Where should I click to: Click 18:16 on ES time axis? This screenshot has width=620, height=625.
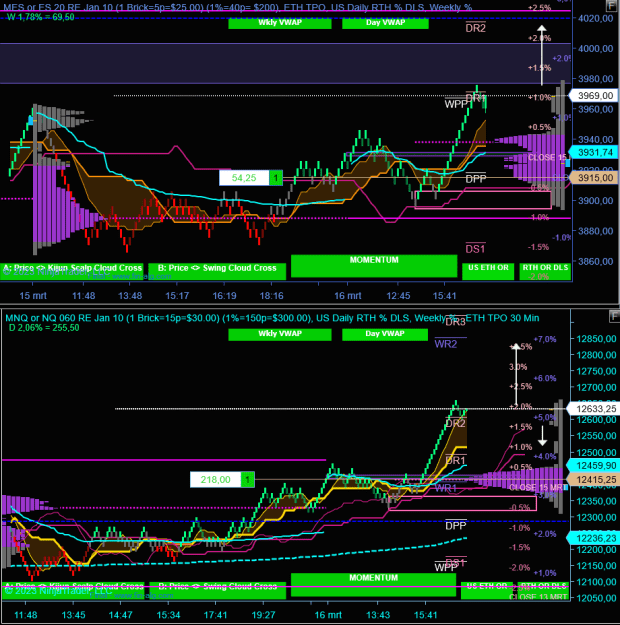(x=272, y=296)
